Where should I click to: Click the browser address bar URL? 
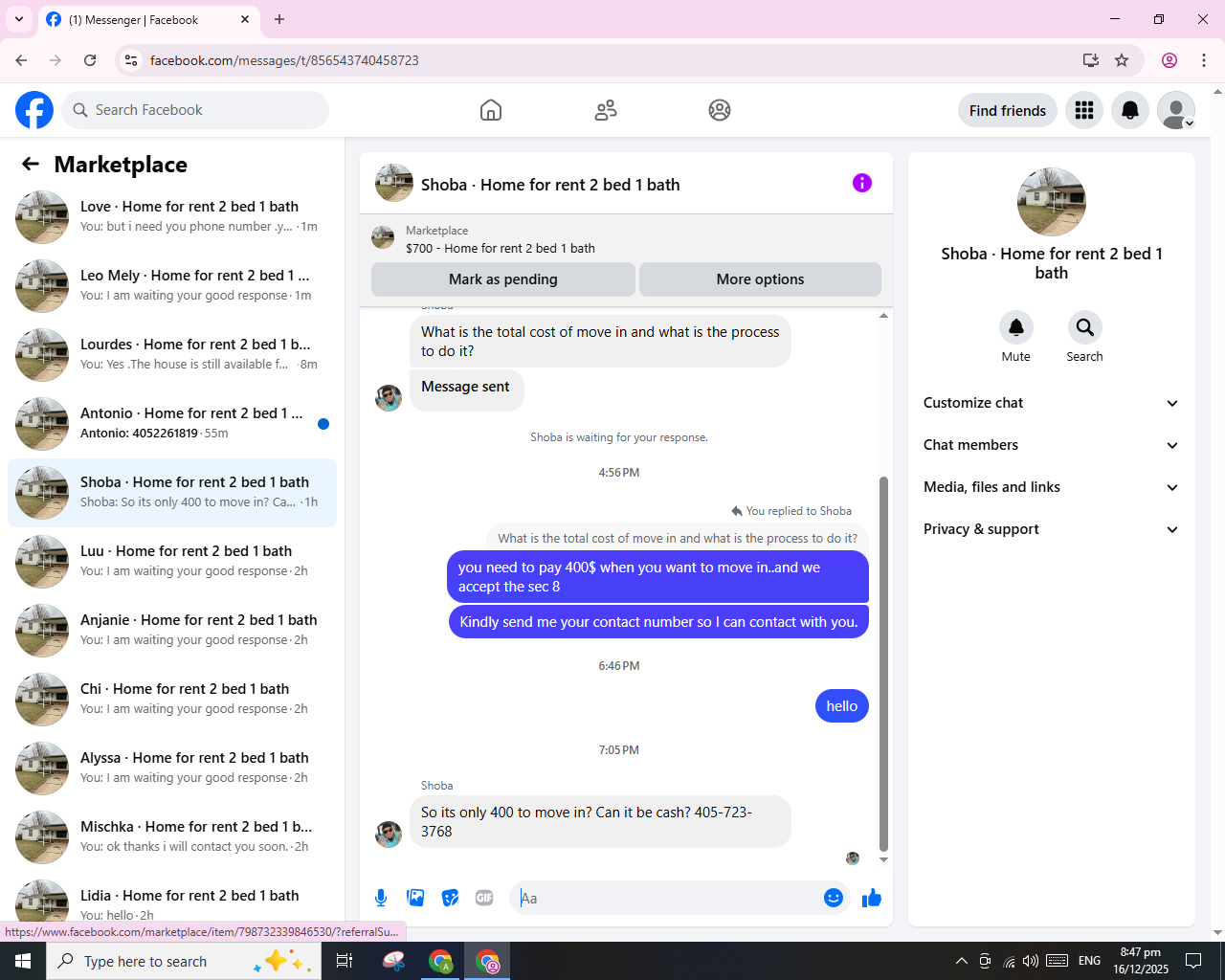pyautogui.click(x=284, y=60)
